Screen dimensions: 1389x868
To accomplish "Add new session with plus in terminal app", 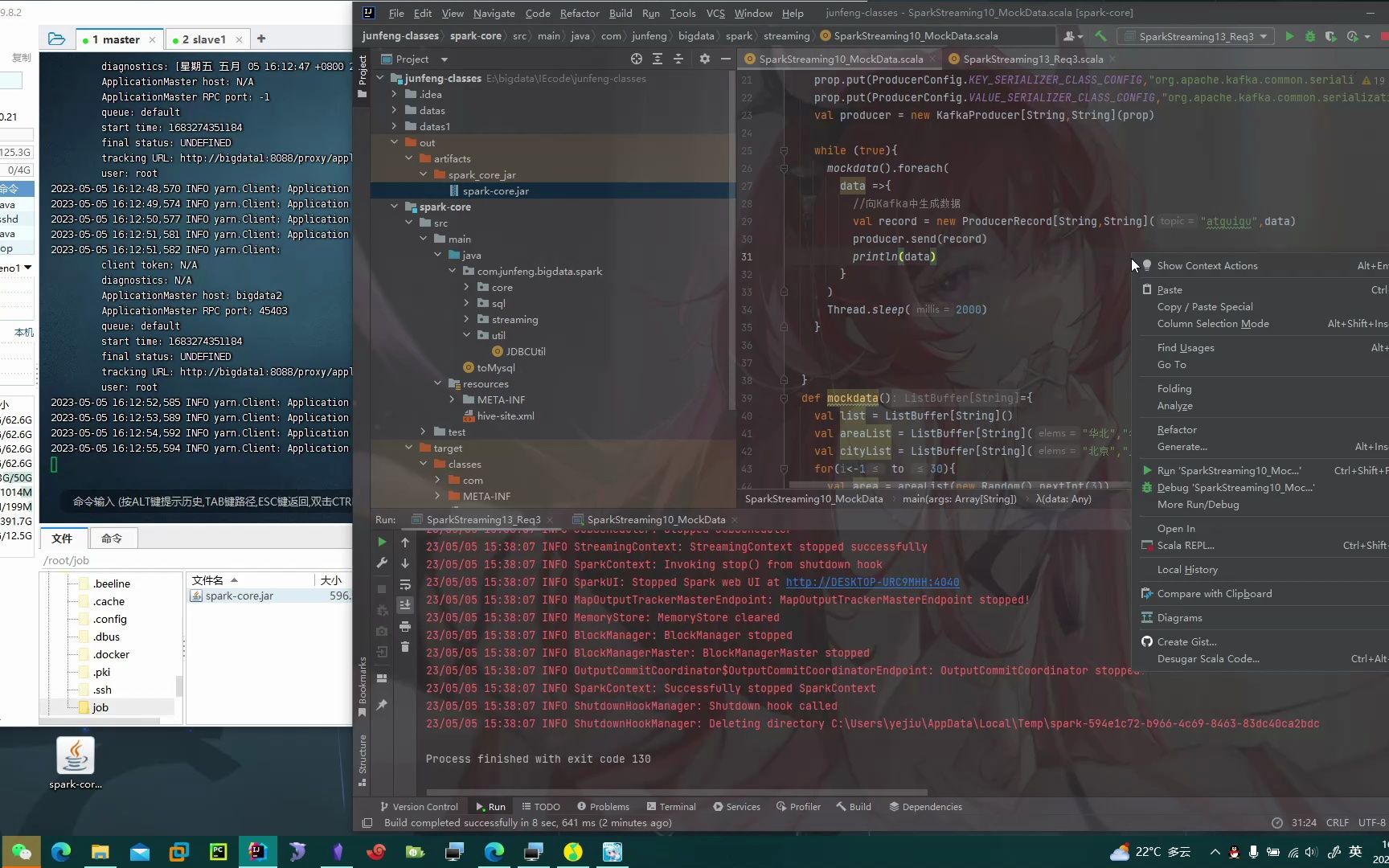I will coord(261,39).
